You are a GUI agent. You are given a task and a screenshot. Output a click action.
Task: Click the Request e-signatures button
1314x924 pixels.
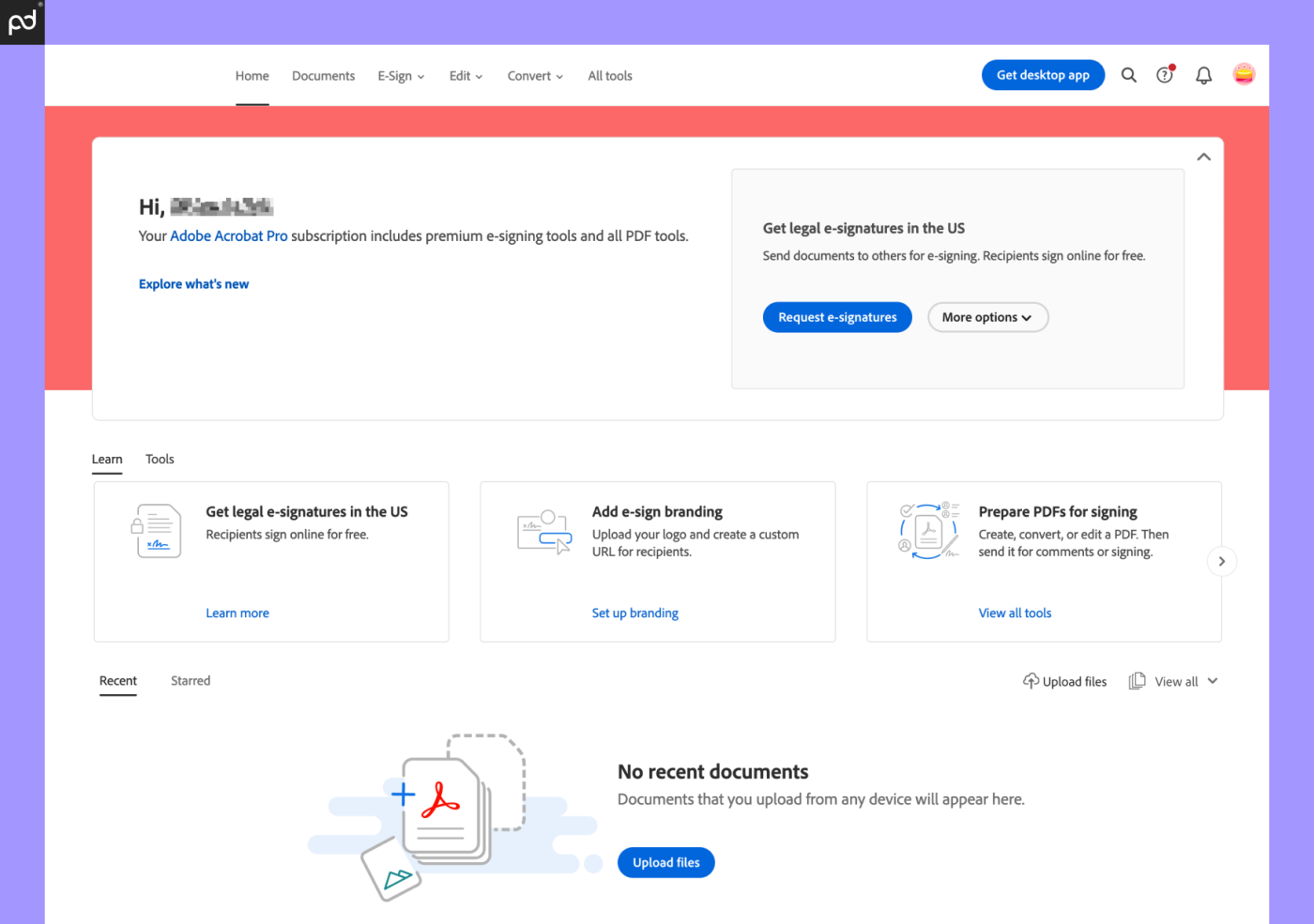click(x=836, y=317)
